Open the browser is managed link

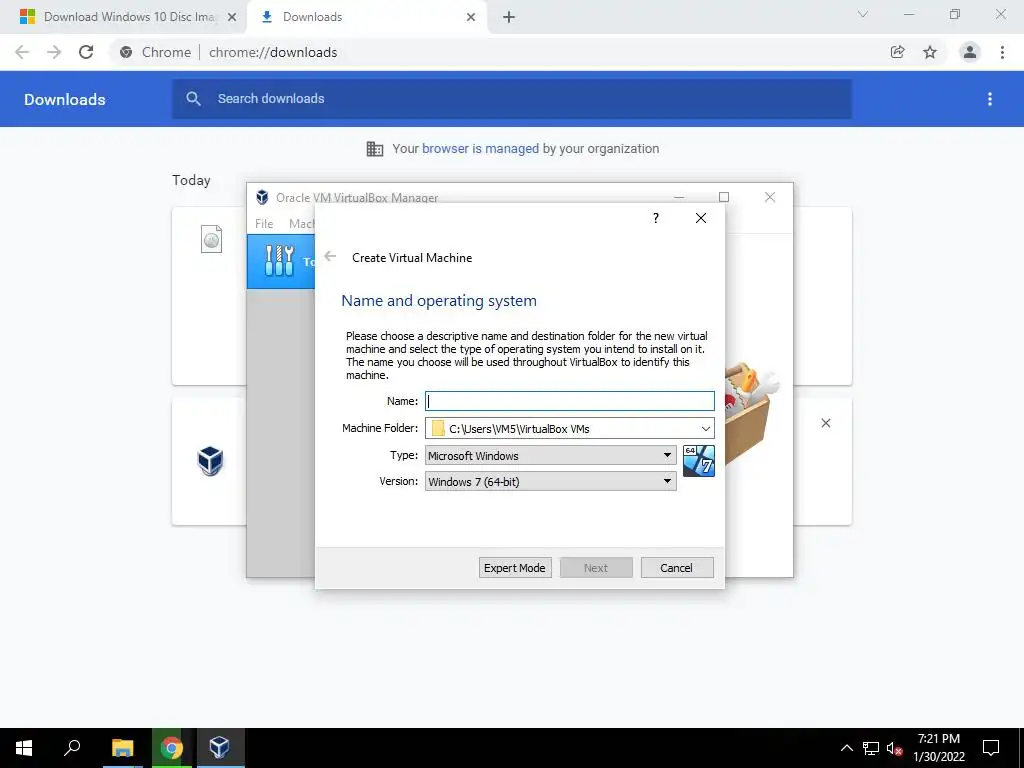481,148
